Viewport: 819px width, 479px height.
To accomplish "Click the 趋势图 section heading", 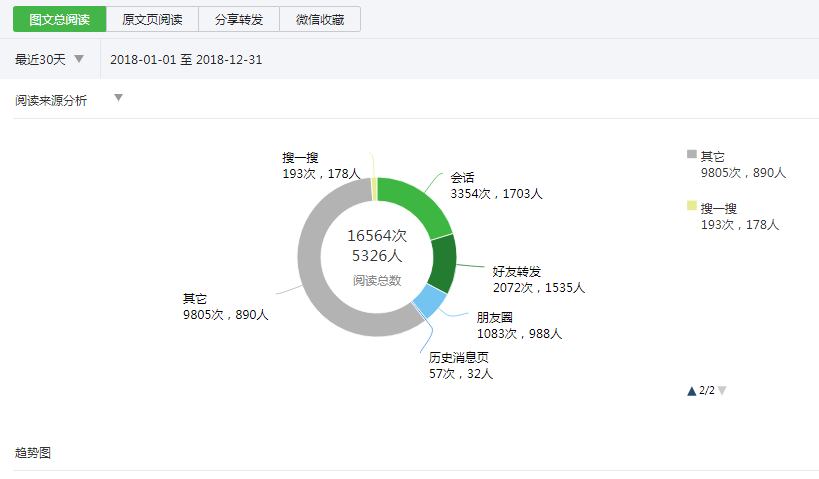I will point(33,453).
